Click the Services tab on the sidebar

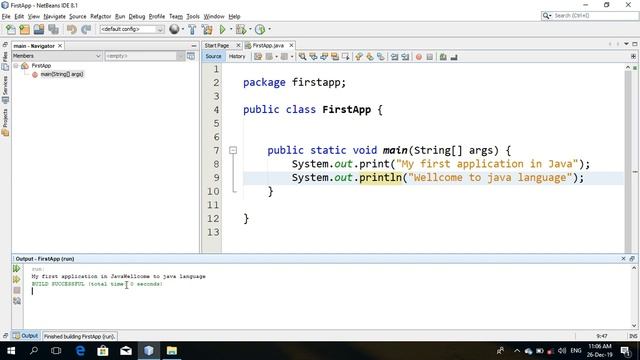(x=5, y=89)
